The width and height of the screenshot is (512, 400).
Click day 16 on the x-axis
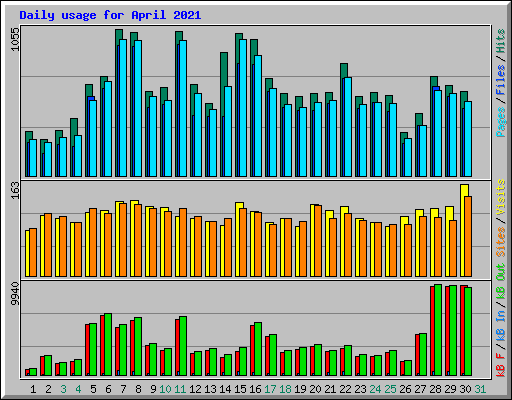(x=255, y=389)
